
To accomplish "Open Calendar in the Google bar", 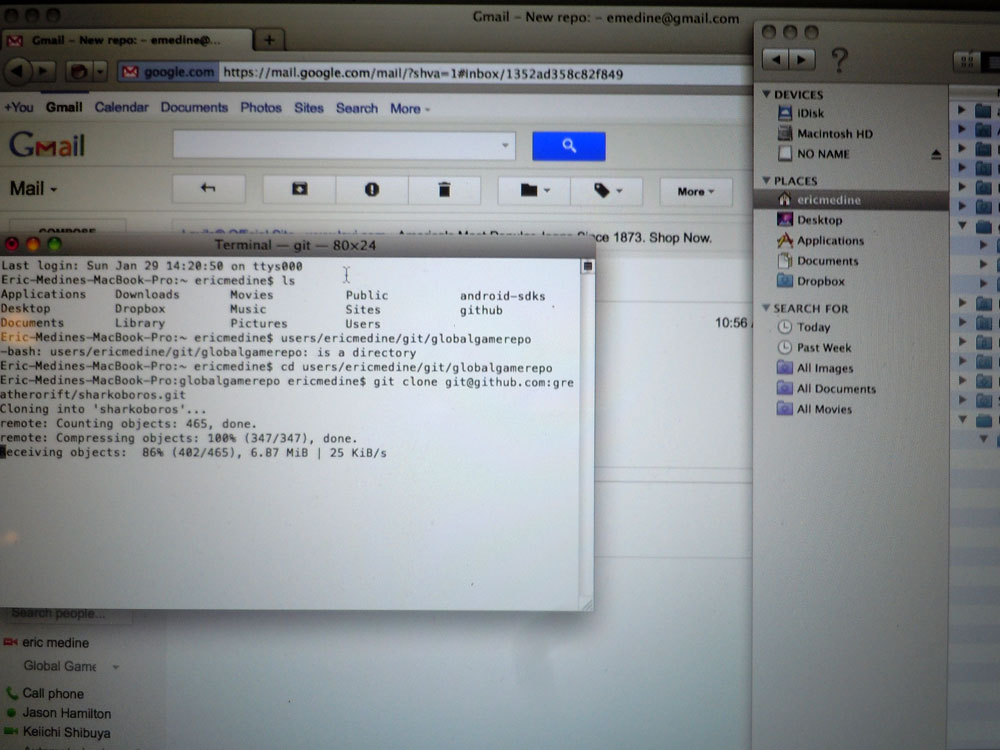I will [121, 107].
